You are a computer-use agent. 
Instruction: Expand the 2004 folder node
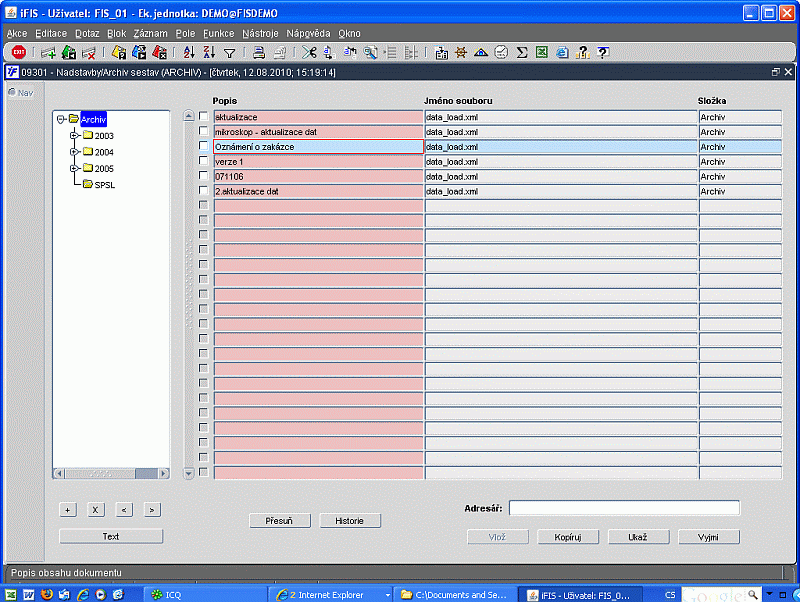coord(74,152)
